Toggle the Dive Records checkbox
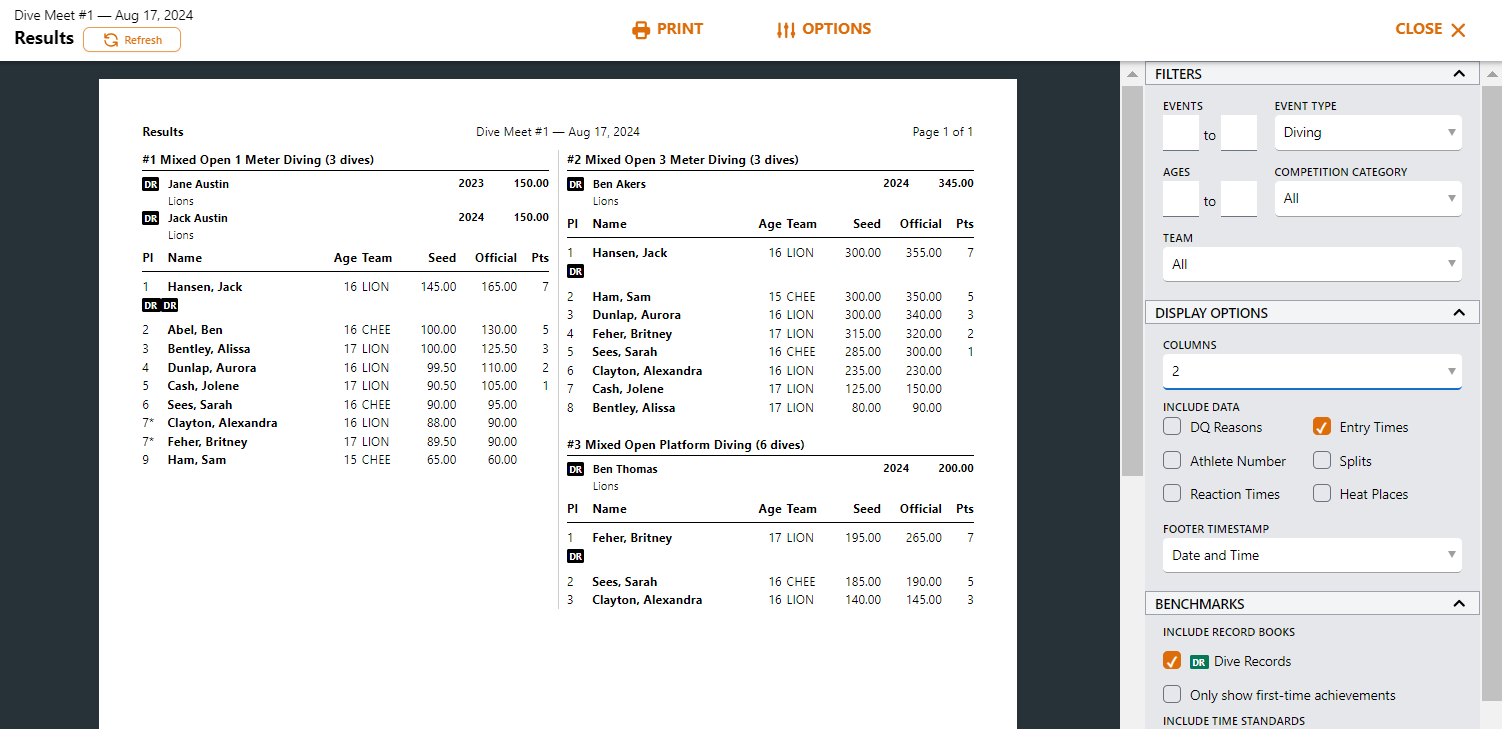The image size is (1502, 729). 1172,662
